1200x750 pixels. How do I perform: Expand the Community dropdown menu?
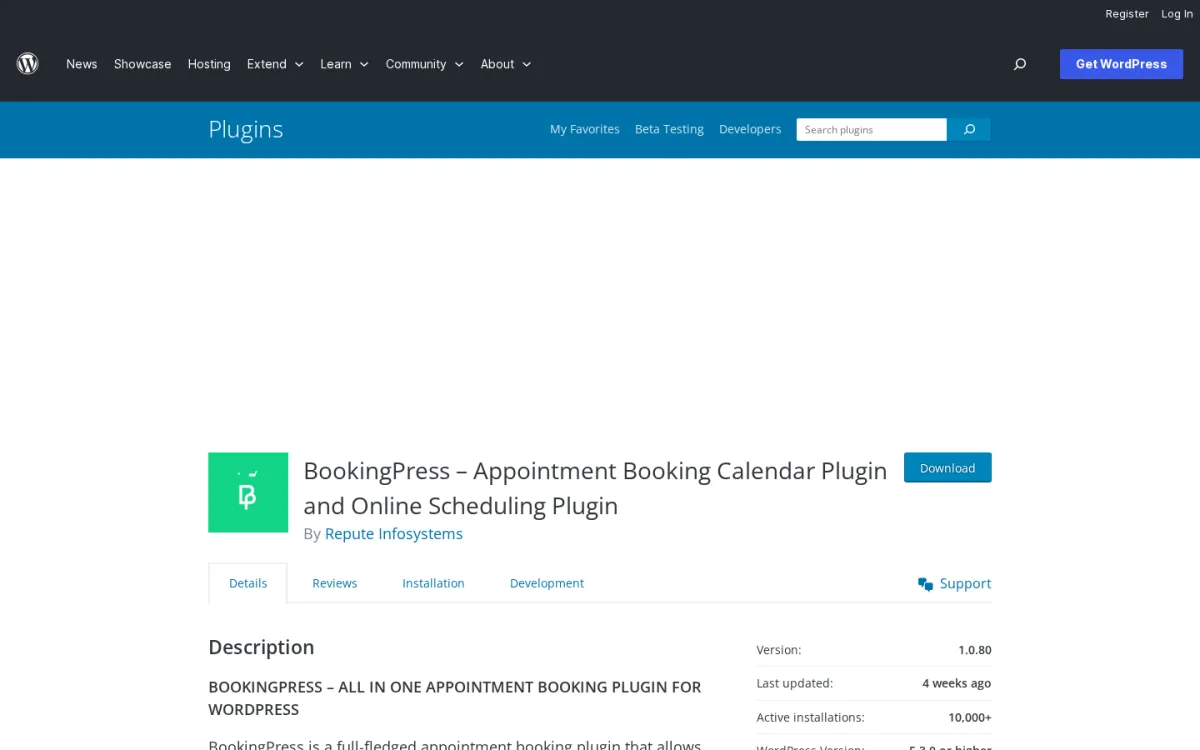tap(425, 64)
